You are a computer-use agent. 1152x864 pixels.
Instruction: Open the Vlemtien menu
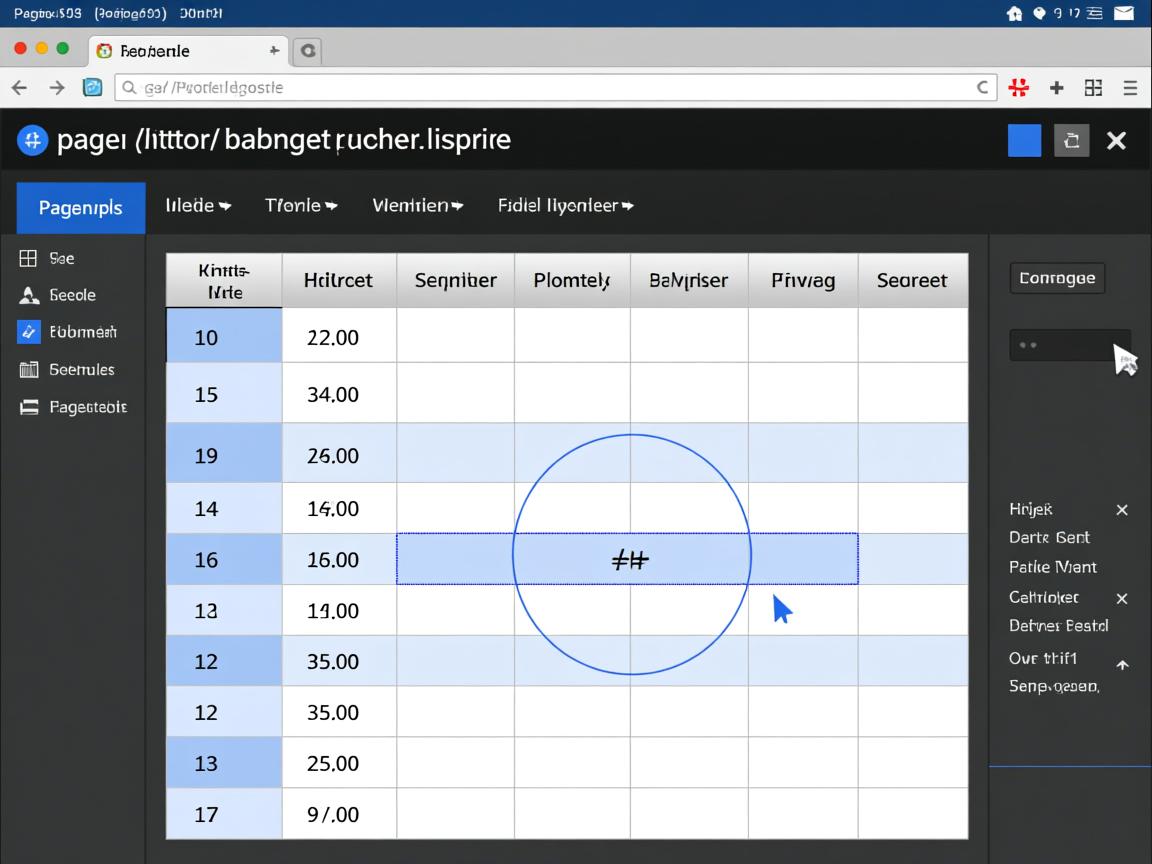pyautogui.click(x=417, y=206)
